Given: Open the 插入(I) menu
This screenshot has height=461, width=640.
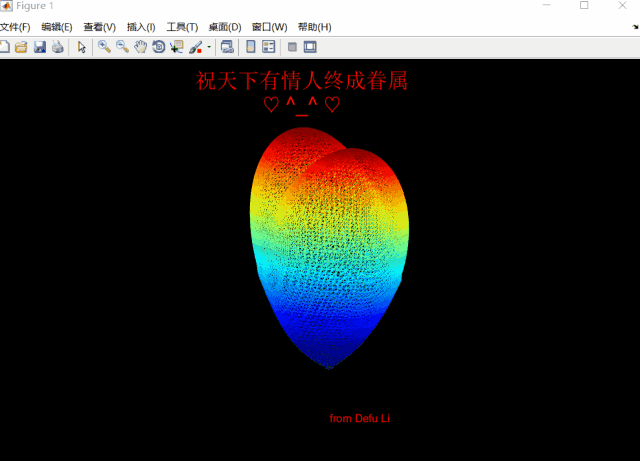Looking at the screenshot, I should [x=141, y=27].
